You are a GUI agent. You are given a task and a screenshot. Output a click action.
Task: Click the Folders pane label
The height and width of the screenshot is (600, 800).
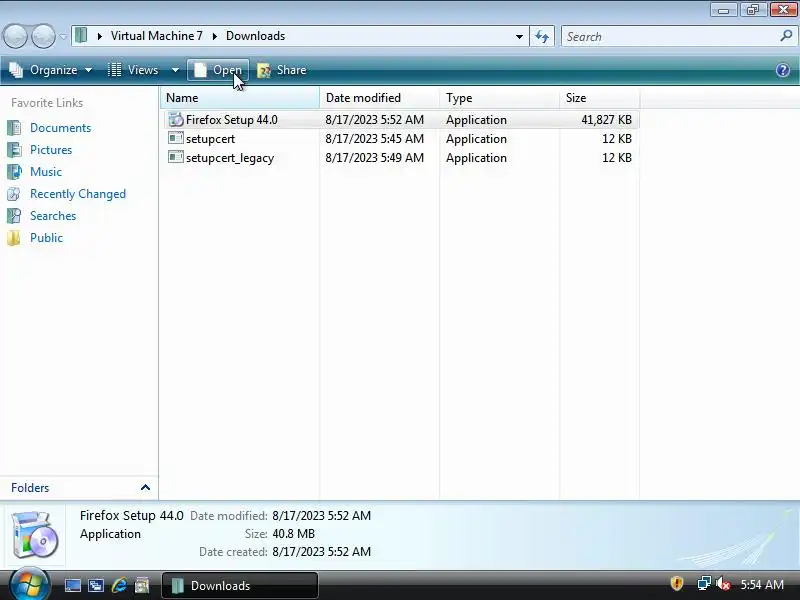[30, 488]
